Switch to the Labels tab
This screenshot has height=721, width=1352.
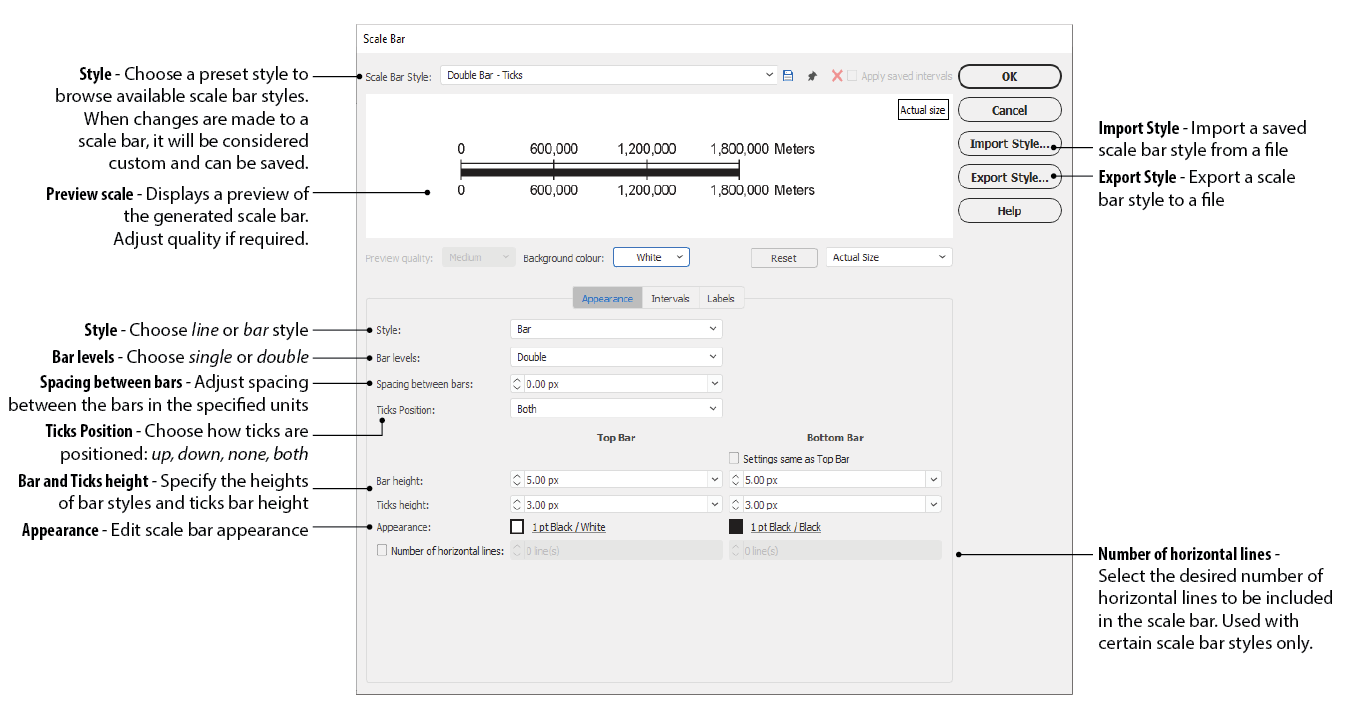coord(720,298)
